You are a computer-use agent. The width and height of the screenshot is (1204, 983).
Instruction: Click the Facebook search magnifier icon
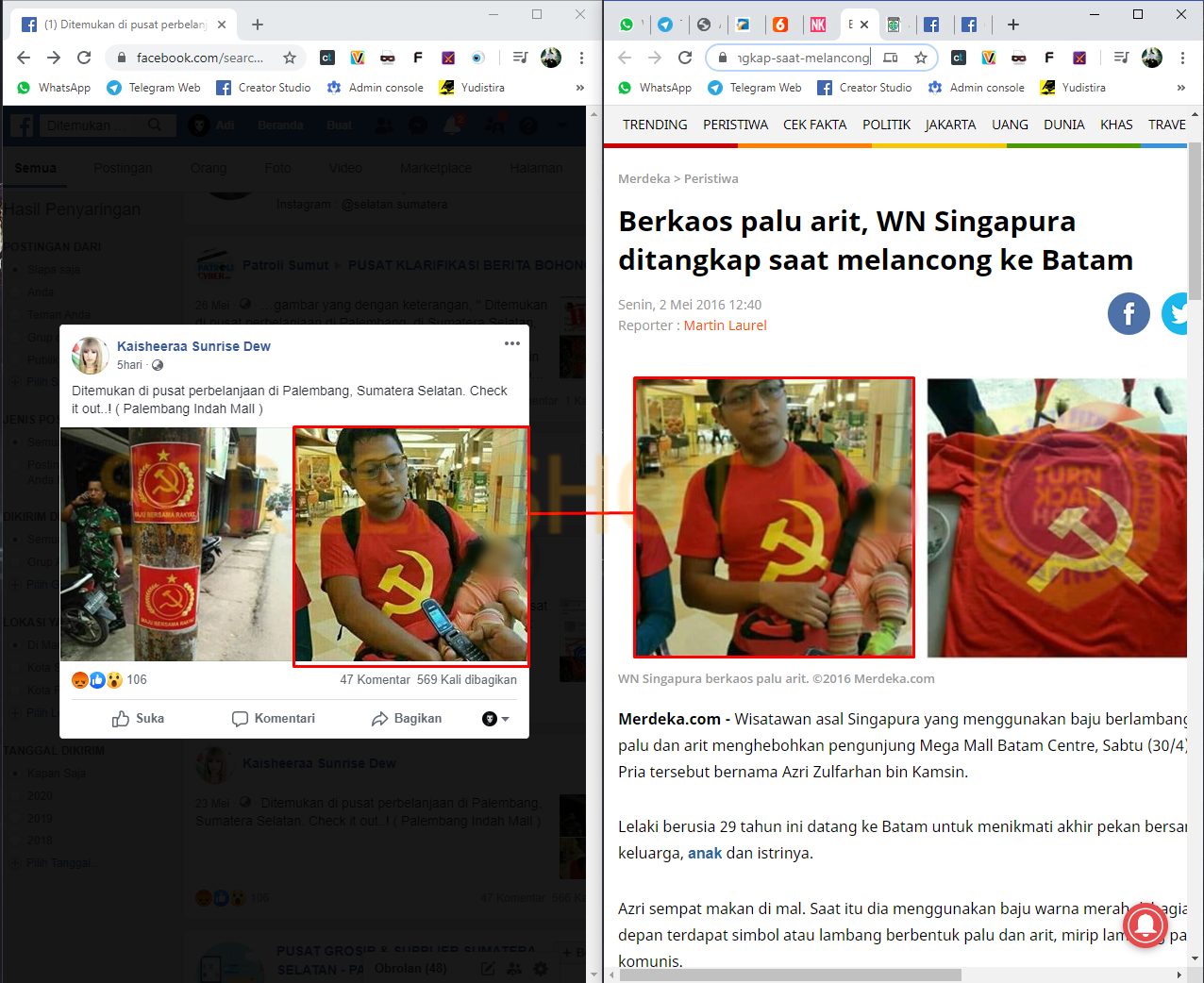(x=155, y=125)
